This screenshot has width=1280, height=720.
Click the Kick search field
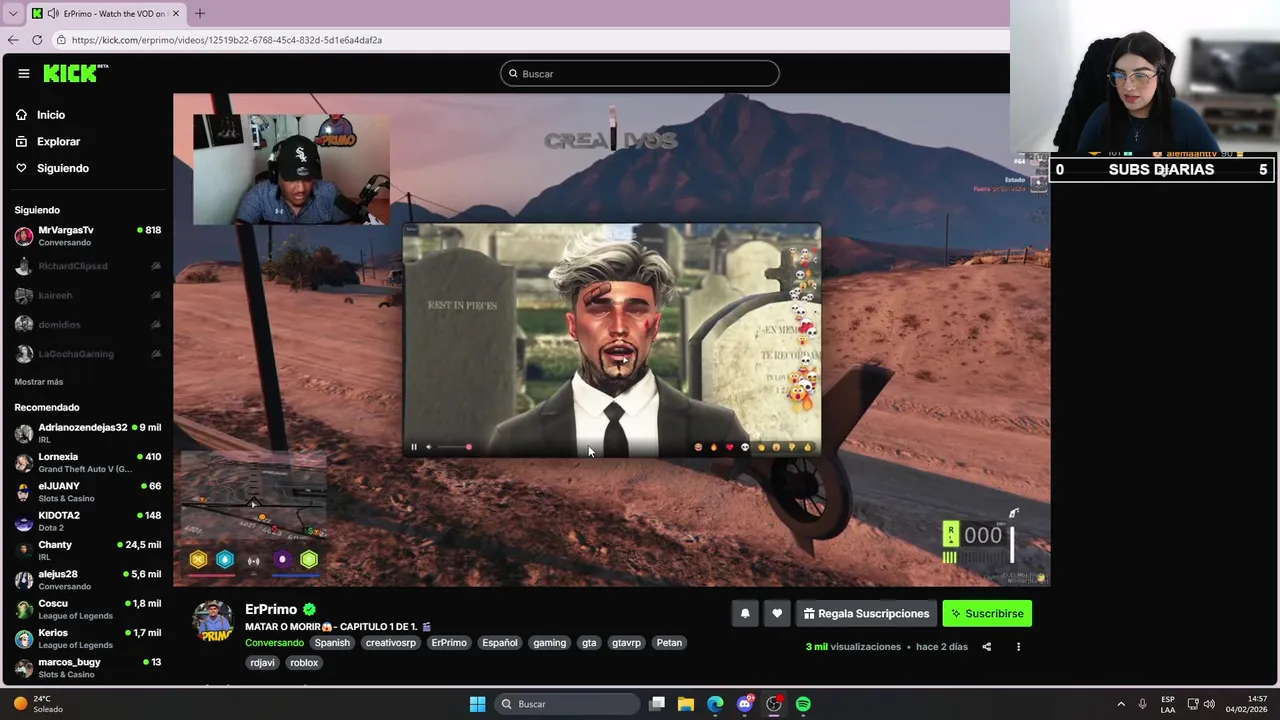[x=640, y=74]
